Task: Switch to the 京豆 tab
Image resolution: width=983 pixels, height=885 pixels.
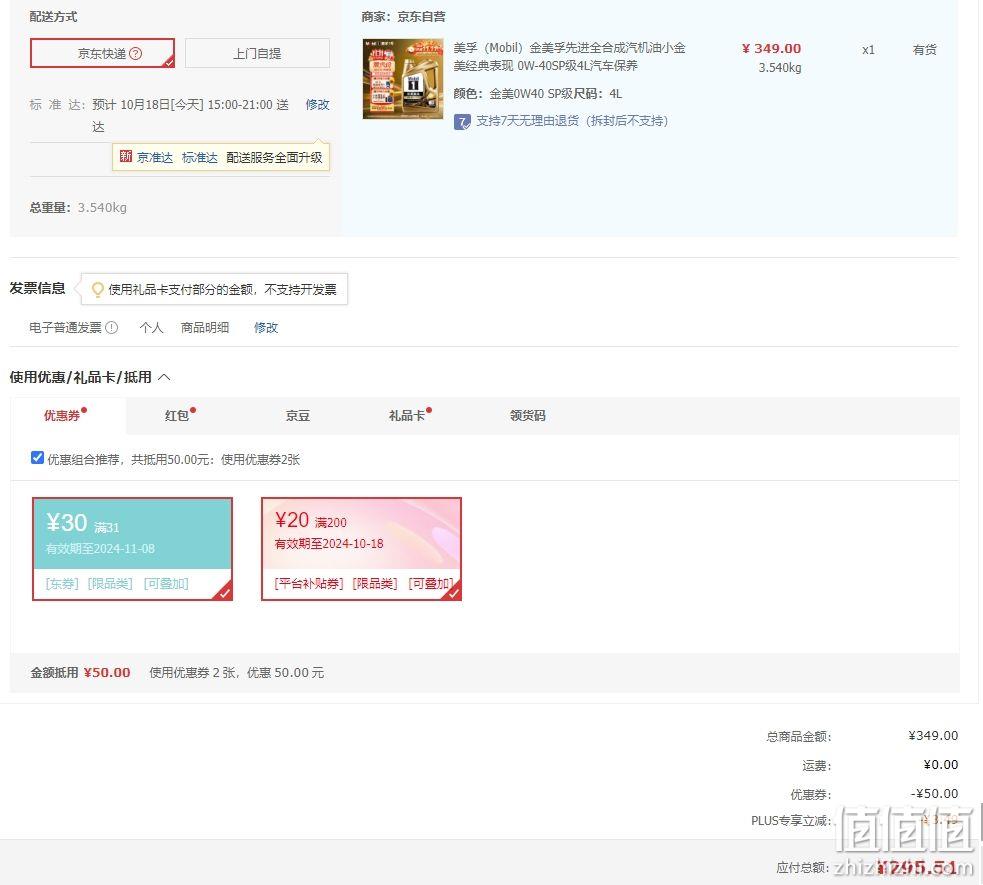Action: click(x=298, y=416)
